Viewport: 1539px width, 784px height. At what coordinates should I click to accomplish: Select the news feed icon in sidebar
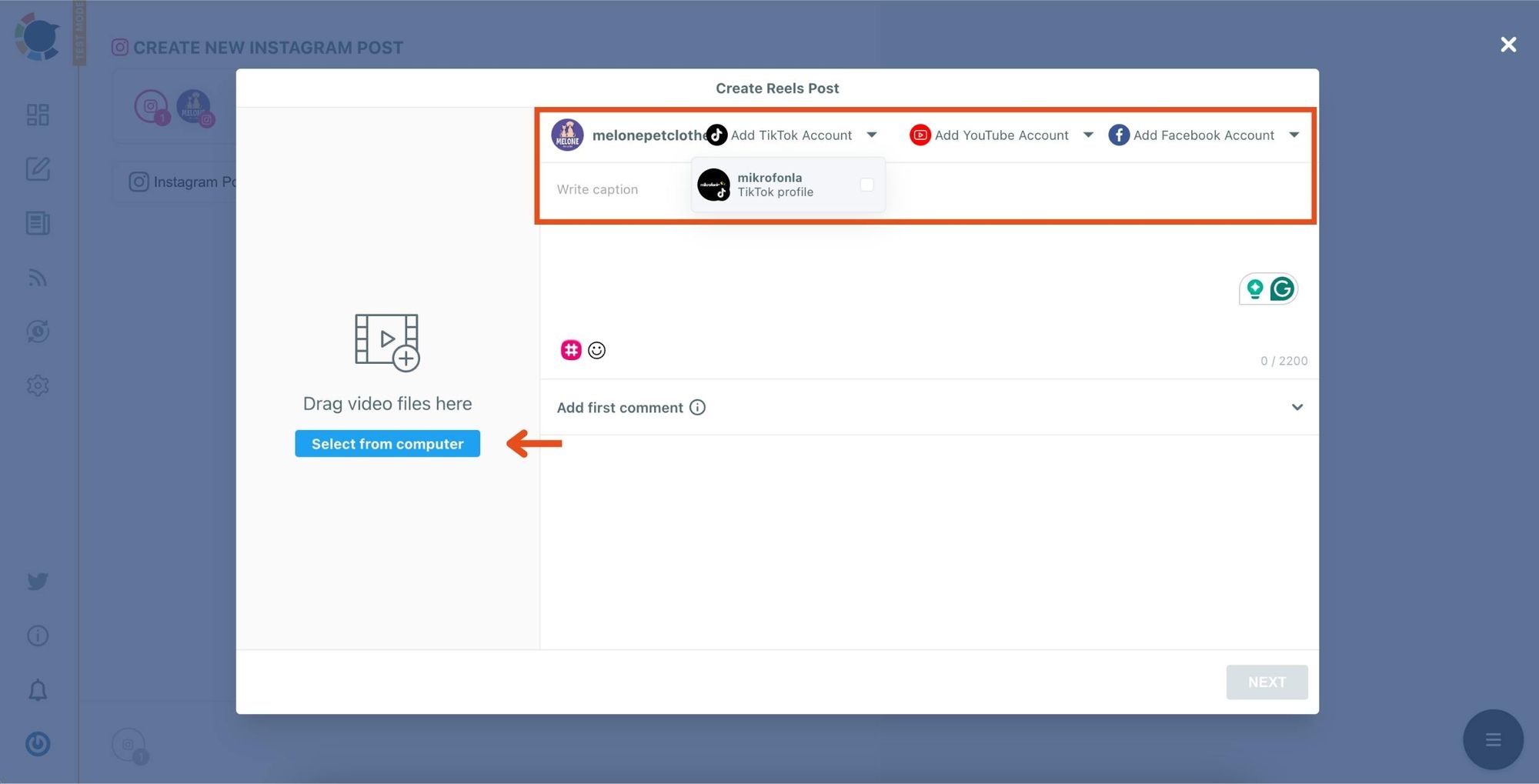point(37,223)
